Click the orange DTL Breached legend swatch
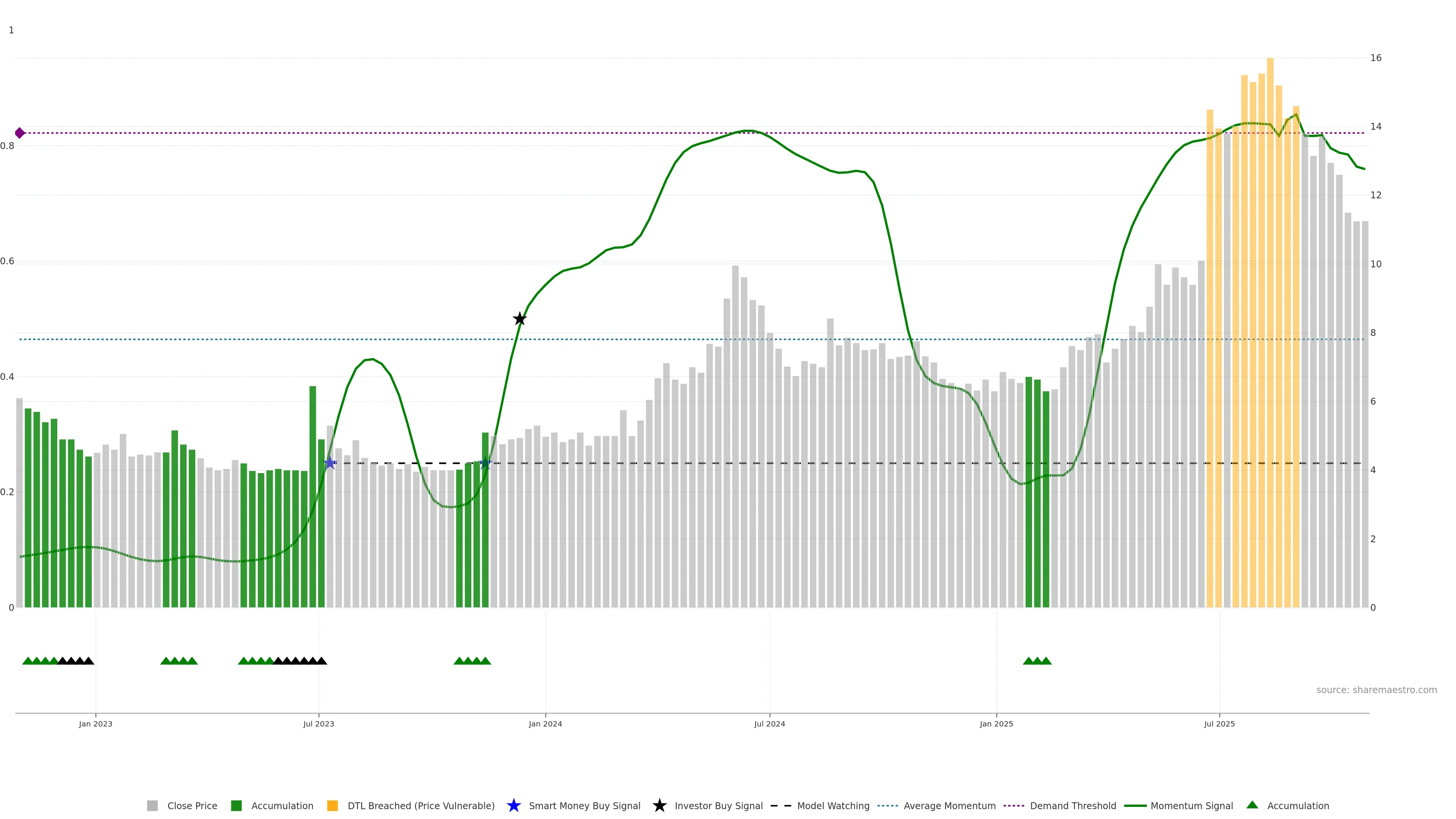The image size is (1456, 819). tap(333, 805)
